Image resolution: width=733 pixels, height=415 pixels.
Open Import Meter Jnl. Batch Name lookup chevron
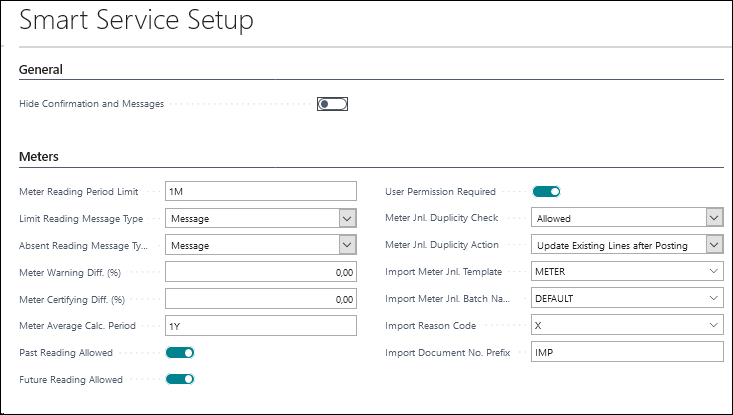click(713, 298)
